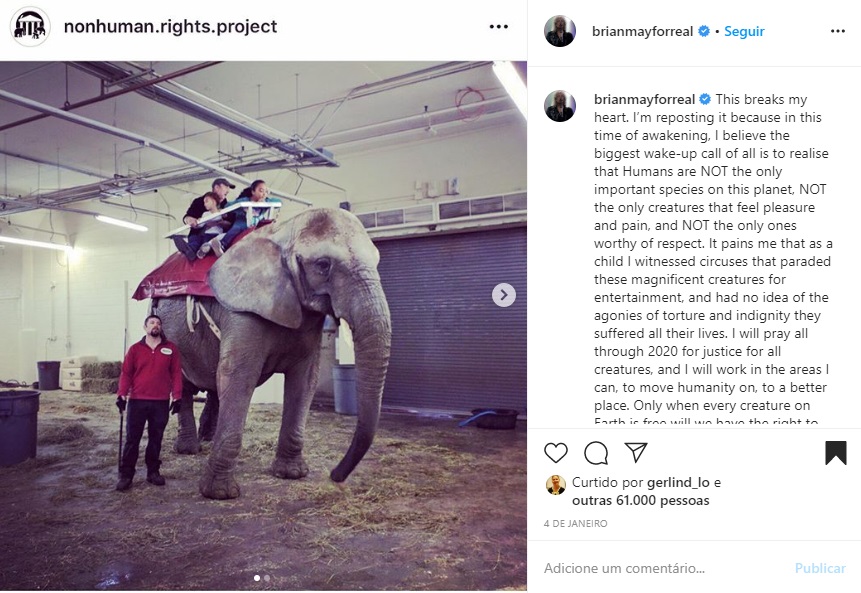Click brianmayforreal username in the caption

(644, 99)
